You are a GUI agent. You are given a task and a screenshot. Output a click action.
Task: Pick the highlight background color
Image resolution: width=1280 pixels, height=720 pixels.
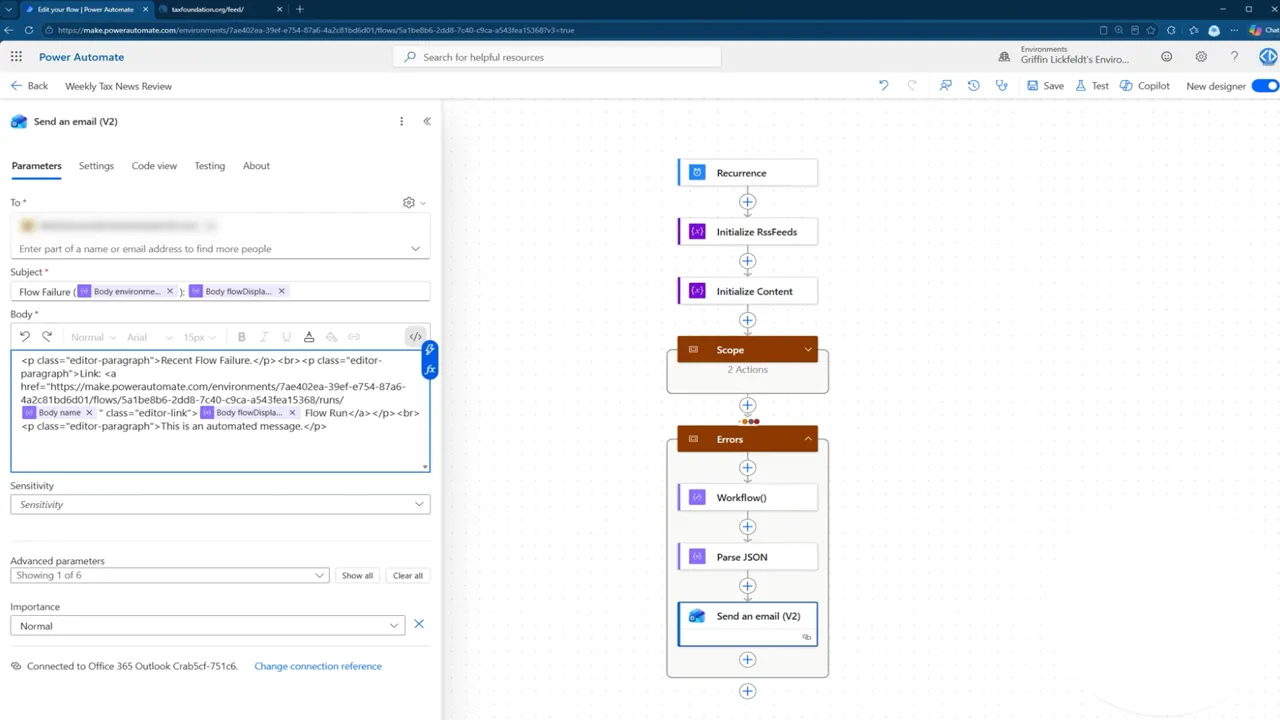[x=331, y=337]
